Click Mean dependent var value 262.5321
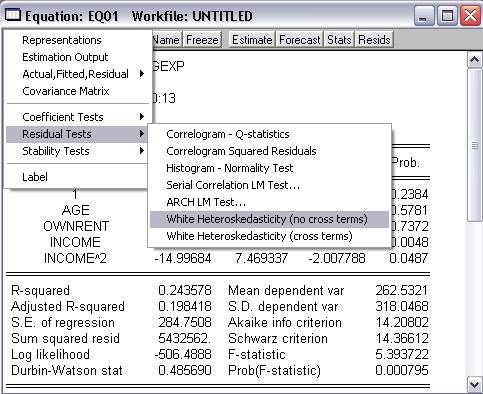The width and height of the screenshot is (483, 394). [x=402, y=290]
